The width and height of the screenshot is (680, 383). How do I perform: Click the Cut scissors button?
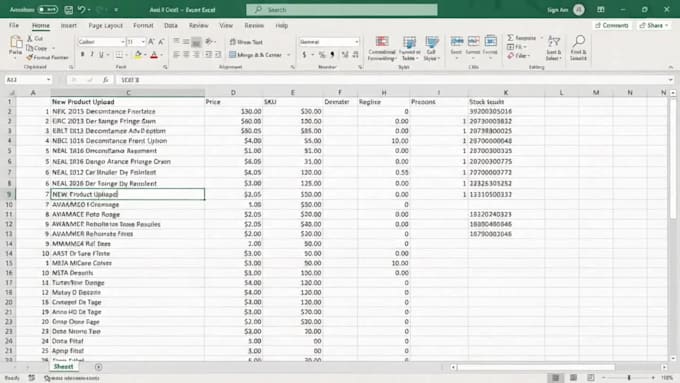click(x=35, y=39)
